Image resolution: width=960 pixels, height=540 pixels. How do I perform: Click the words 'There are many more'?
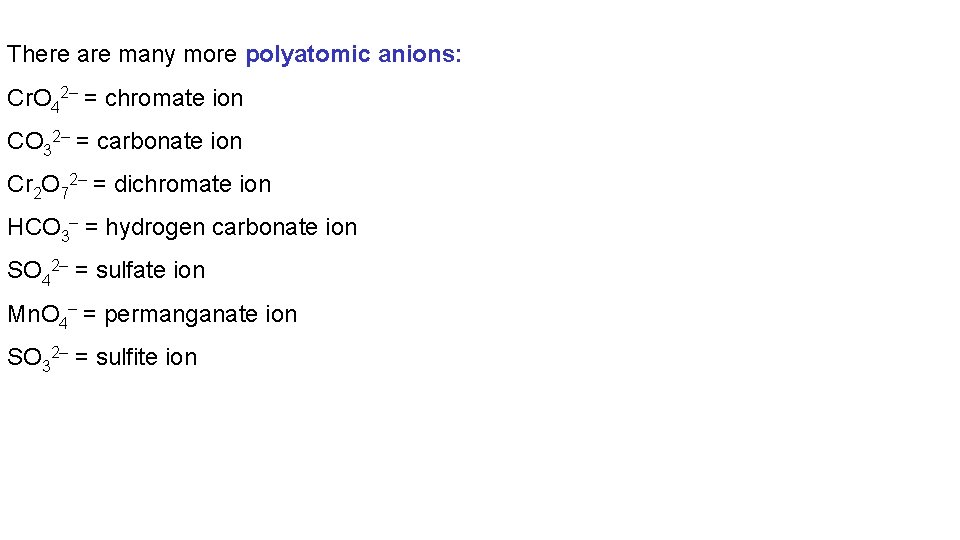122,55
